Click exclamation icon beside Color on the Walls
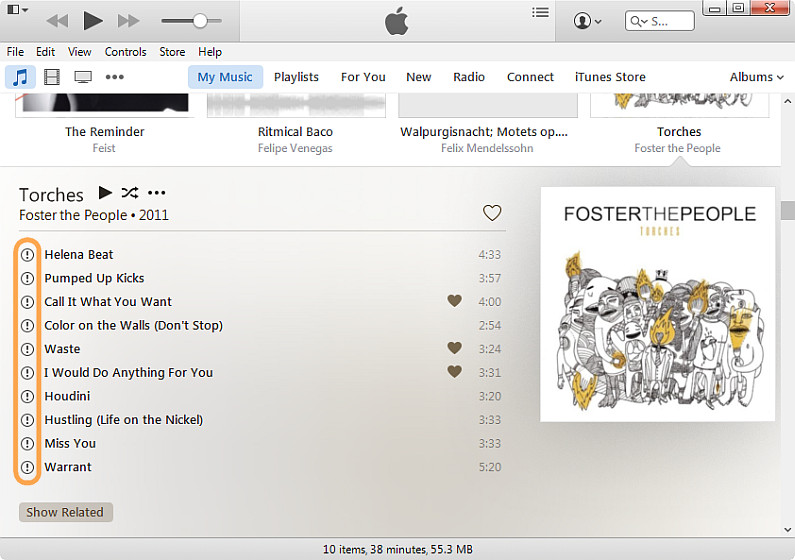 point(27,325)
